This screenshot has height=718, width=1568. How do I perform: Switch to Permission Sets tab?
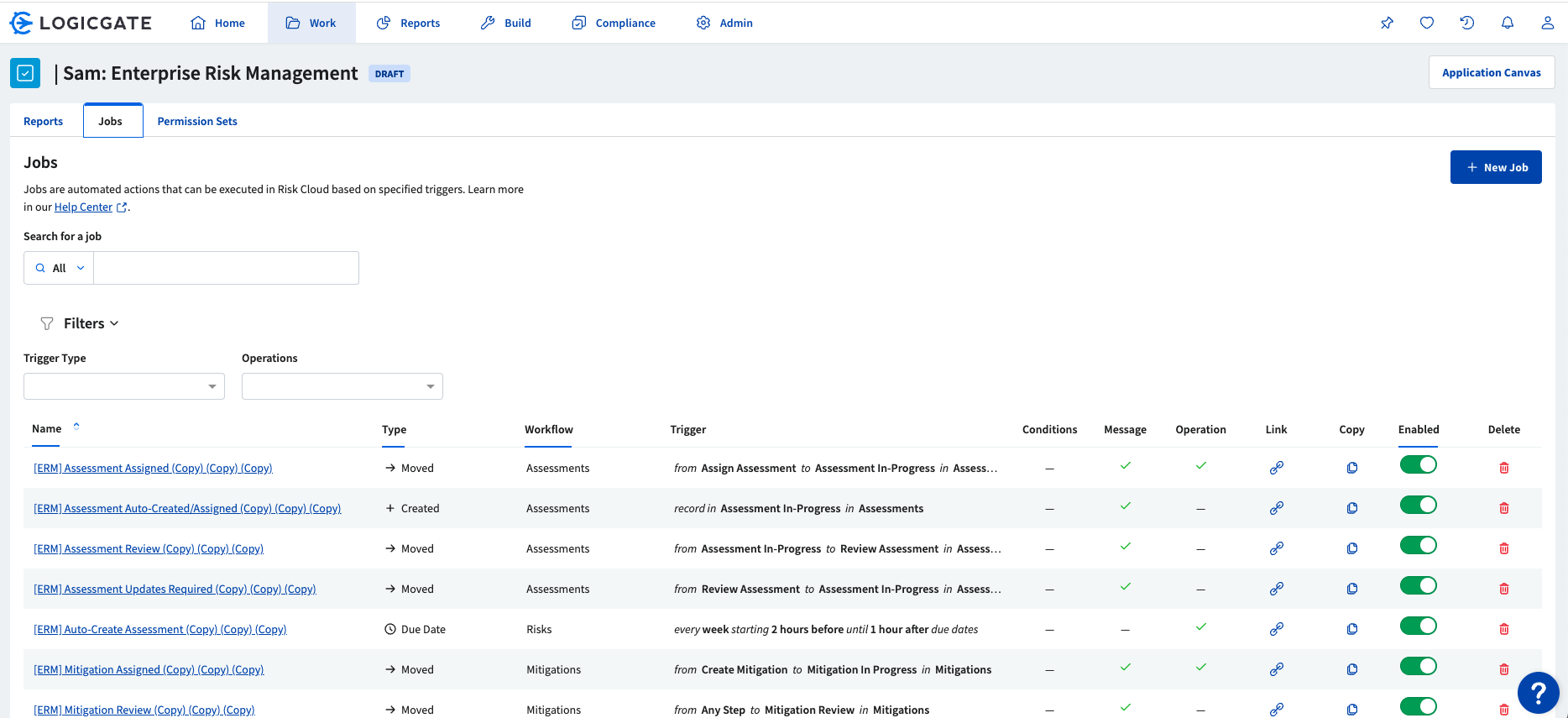coord(197,121)
